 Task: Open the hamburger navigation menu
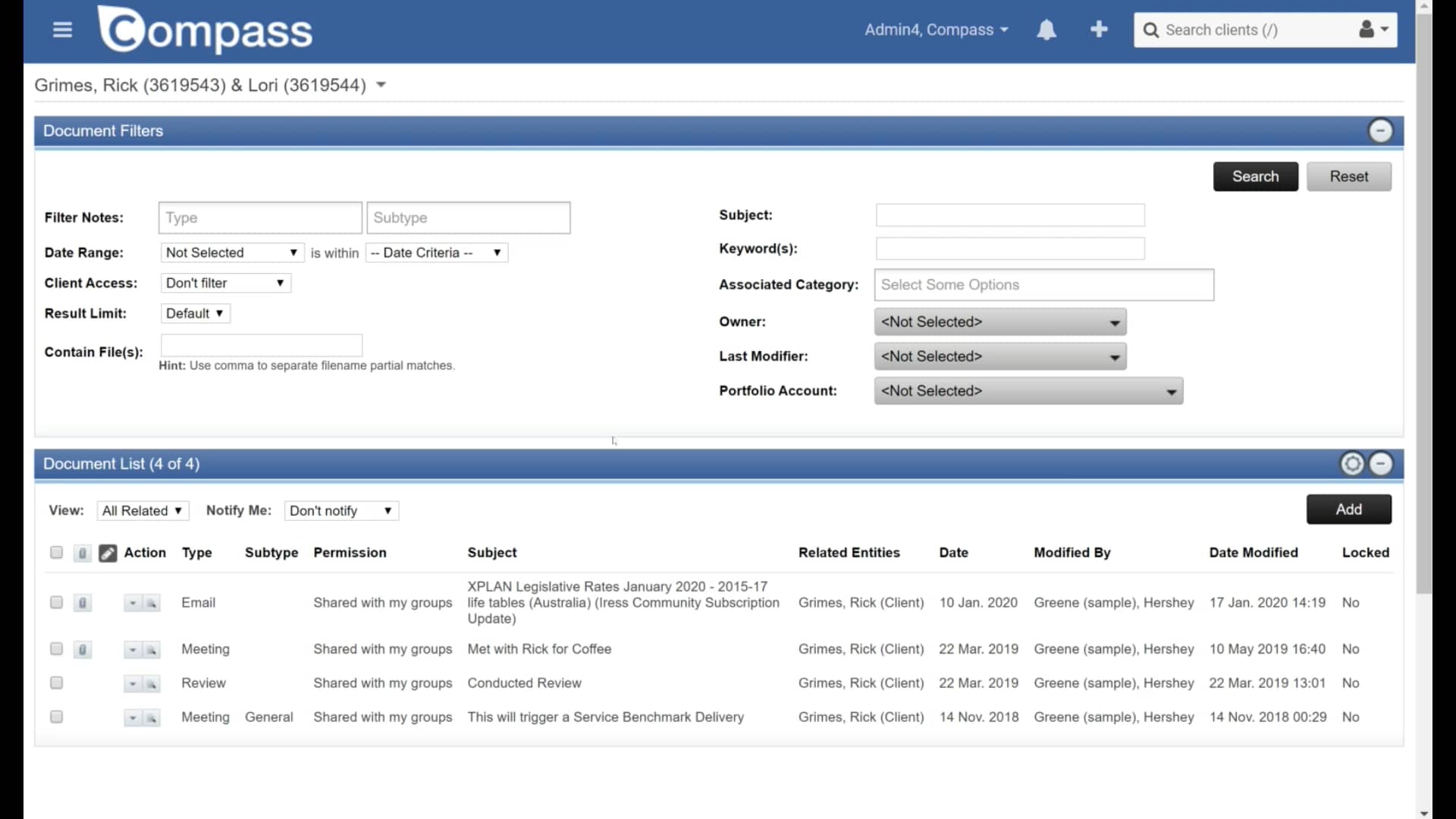point(61,30)
